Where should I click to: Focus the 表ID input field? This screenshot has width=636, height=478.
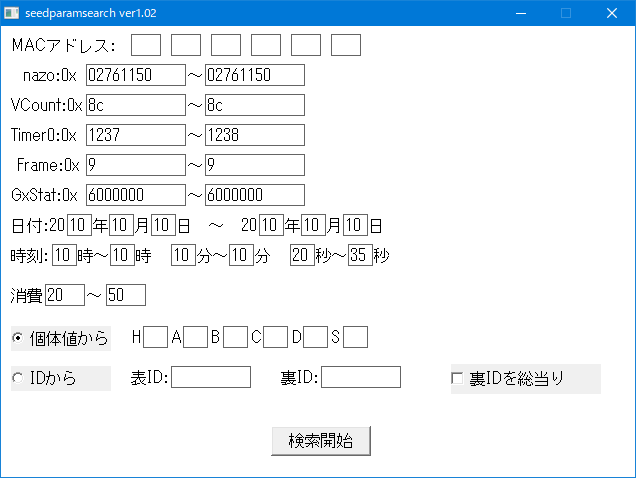pos(211,377)
